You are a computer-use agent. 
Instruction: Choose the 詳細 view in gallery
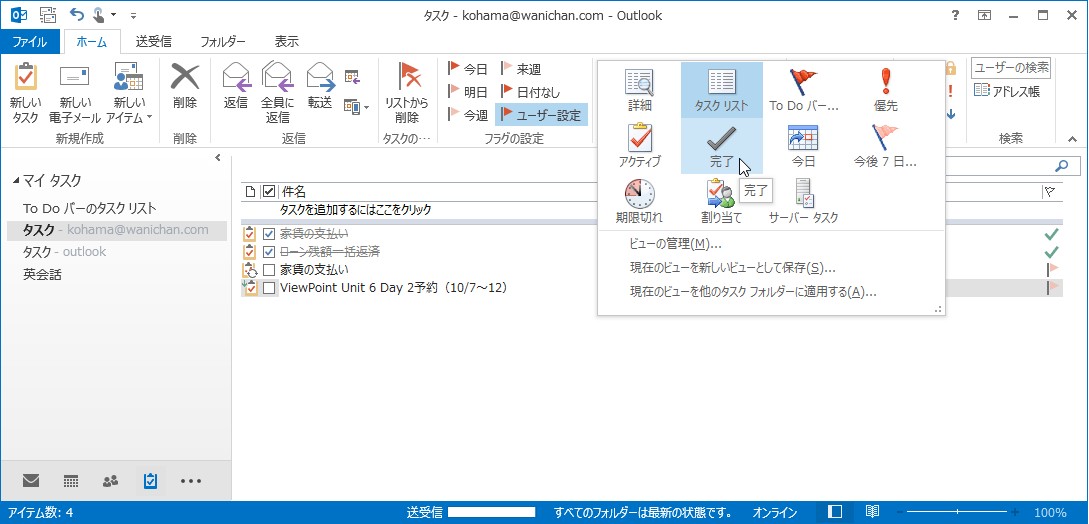(x=640, y=90)
